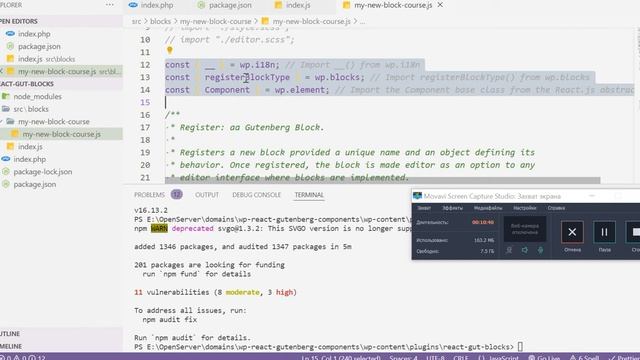Expand the Outline section
This screenshot has height=360, width=640.
pos(61,334)
